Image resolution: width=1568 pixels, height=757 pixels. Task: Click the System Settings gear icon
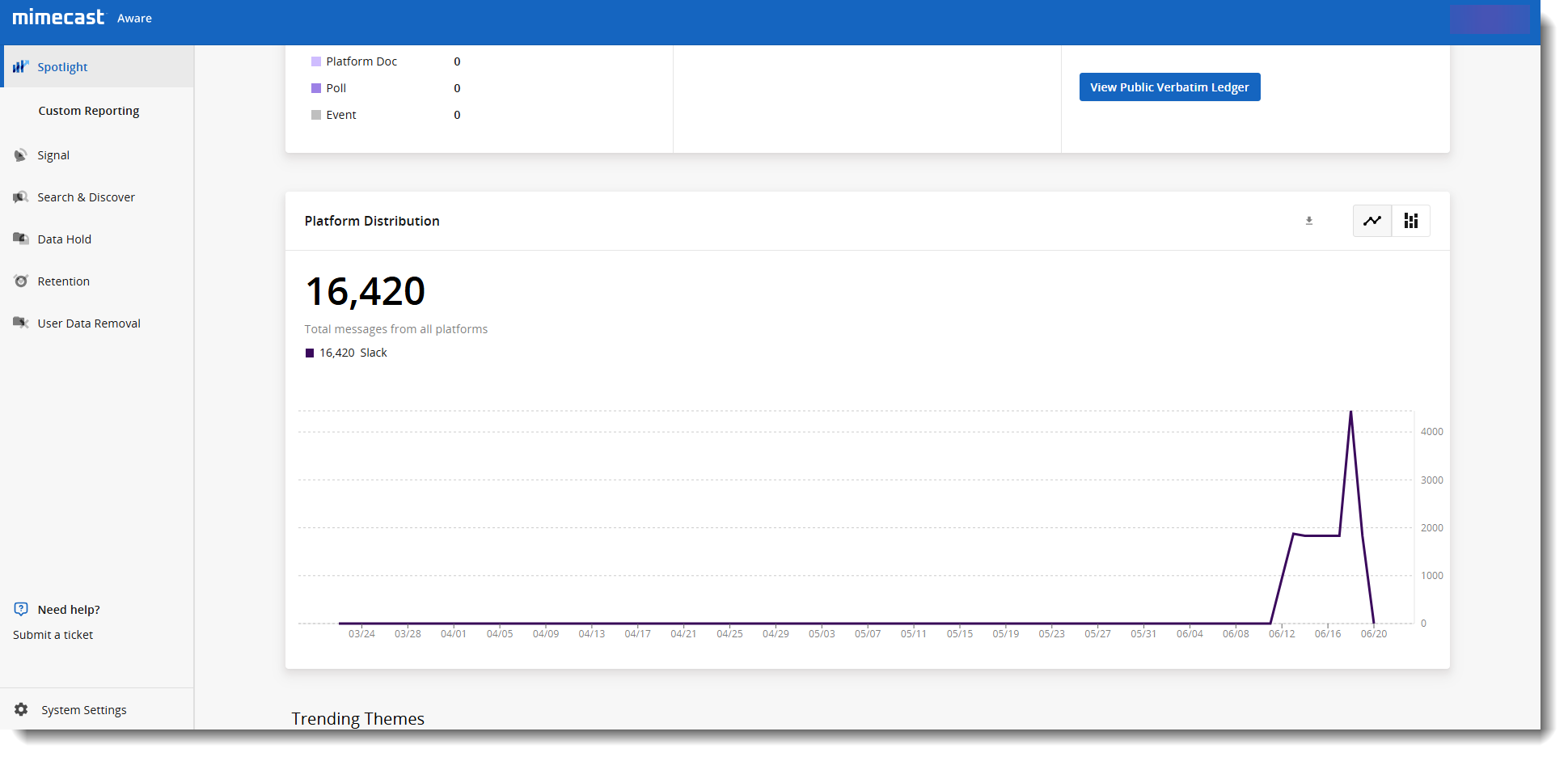(21, 709)
